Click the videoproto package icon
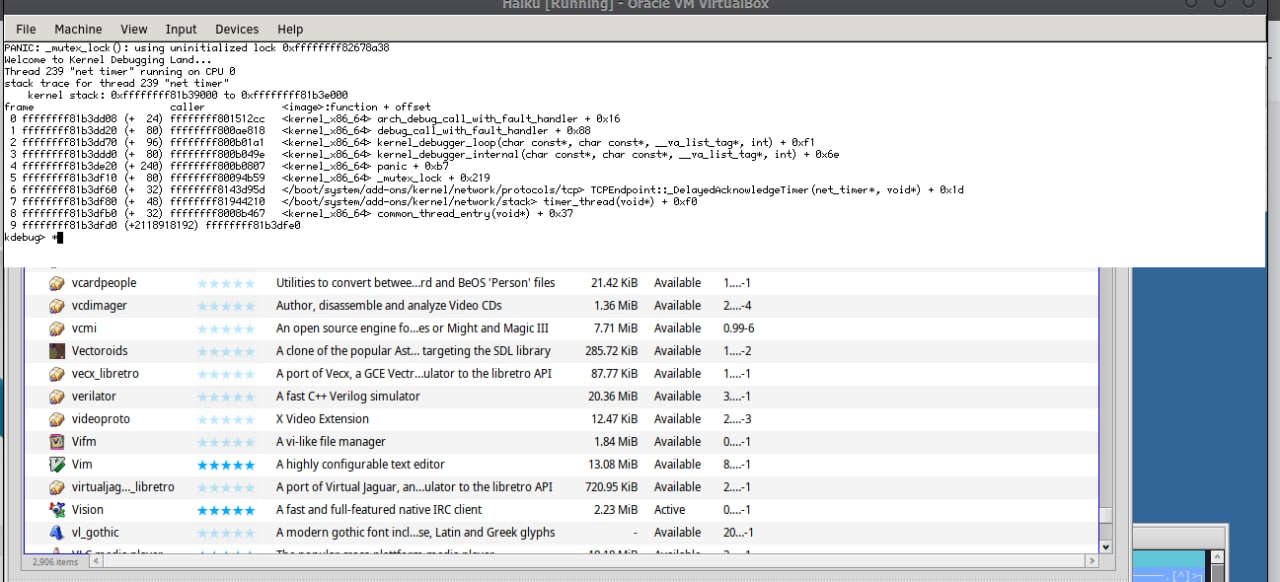Screen dimensions: 1280x582 click(x=57, y=419)
